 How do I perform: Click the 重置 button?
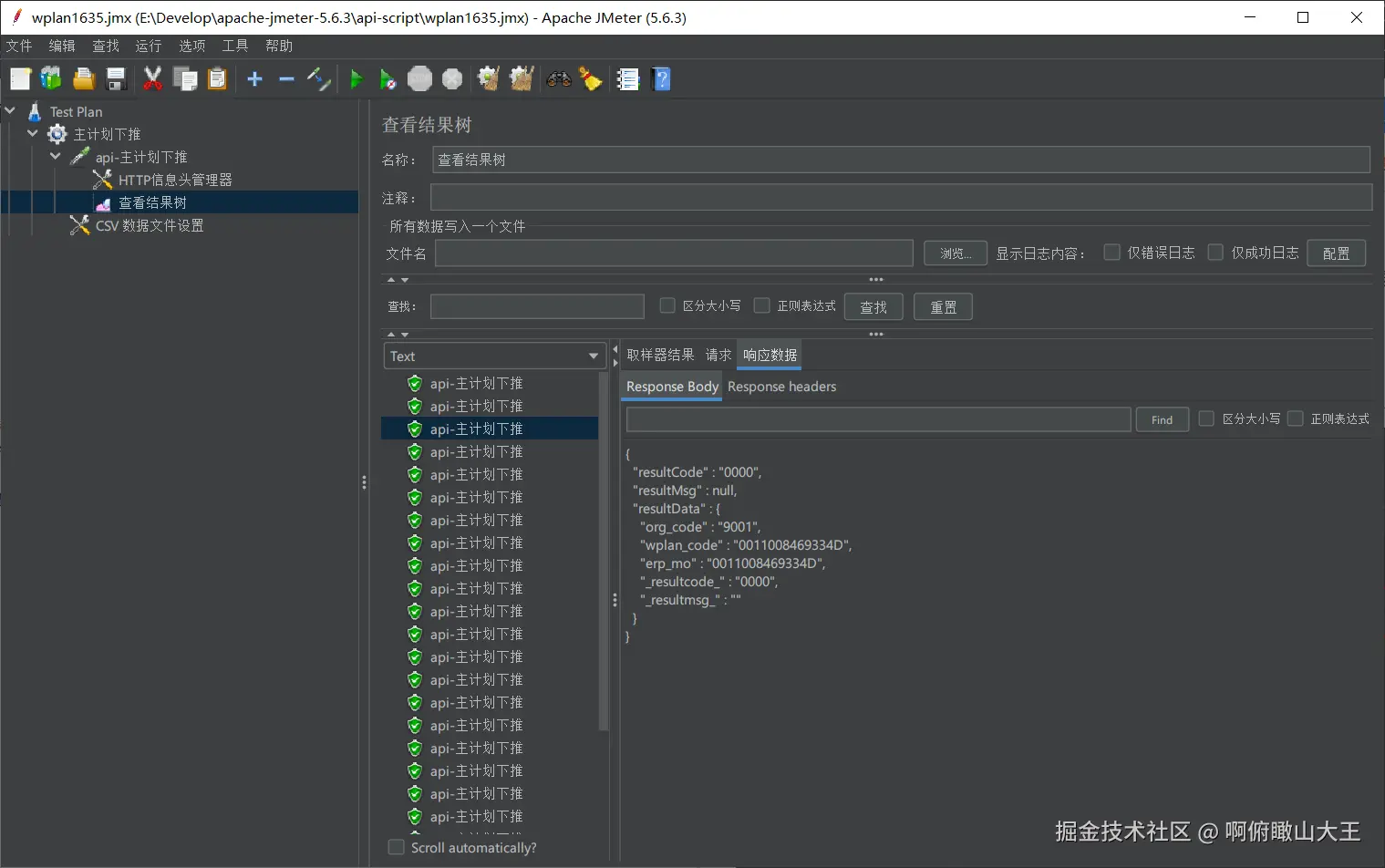tap(943, 307)
